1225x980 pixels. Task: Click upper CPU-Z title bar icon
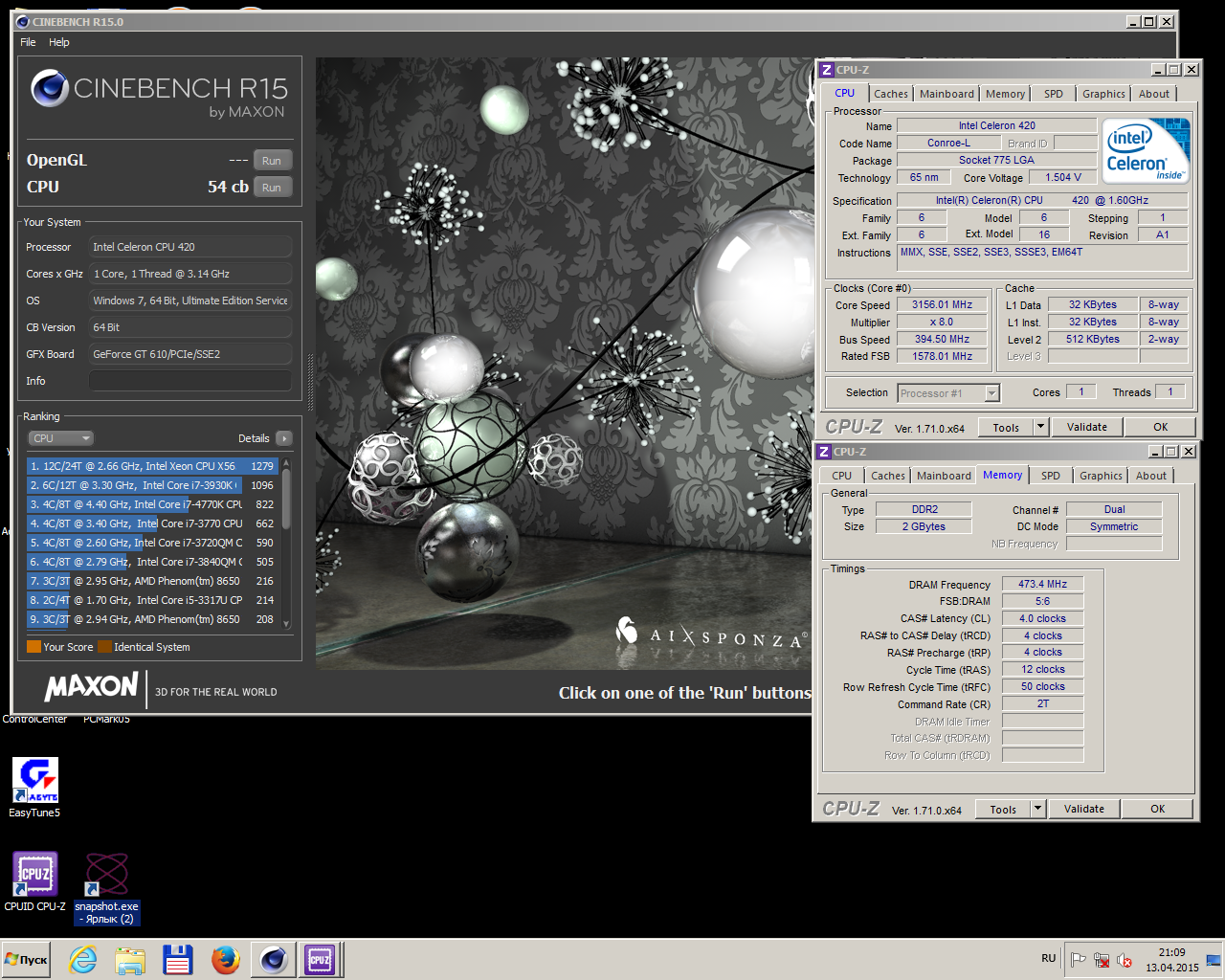827,69
